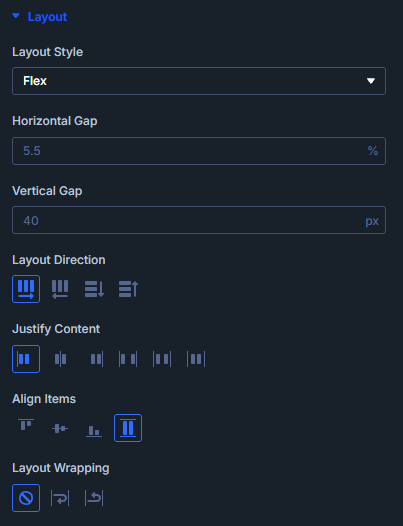
Task: Select row layout direction icon
Action: click(x=26, y=289)
